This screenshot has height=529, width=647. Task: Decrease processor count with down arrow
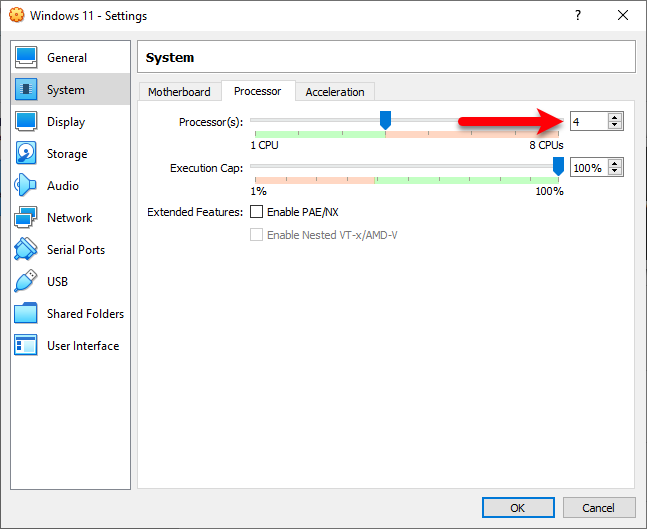(x=614, y=125)
